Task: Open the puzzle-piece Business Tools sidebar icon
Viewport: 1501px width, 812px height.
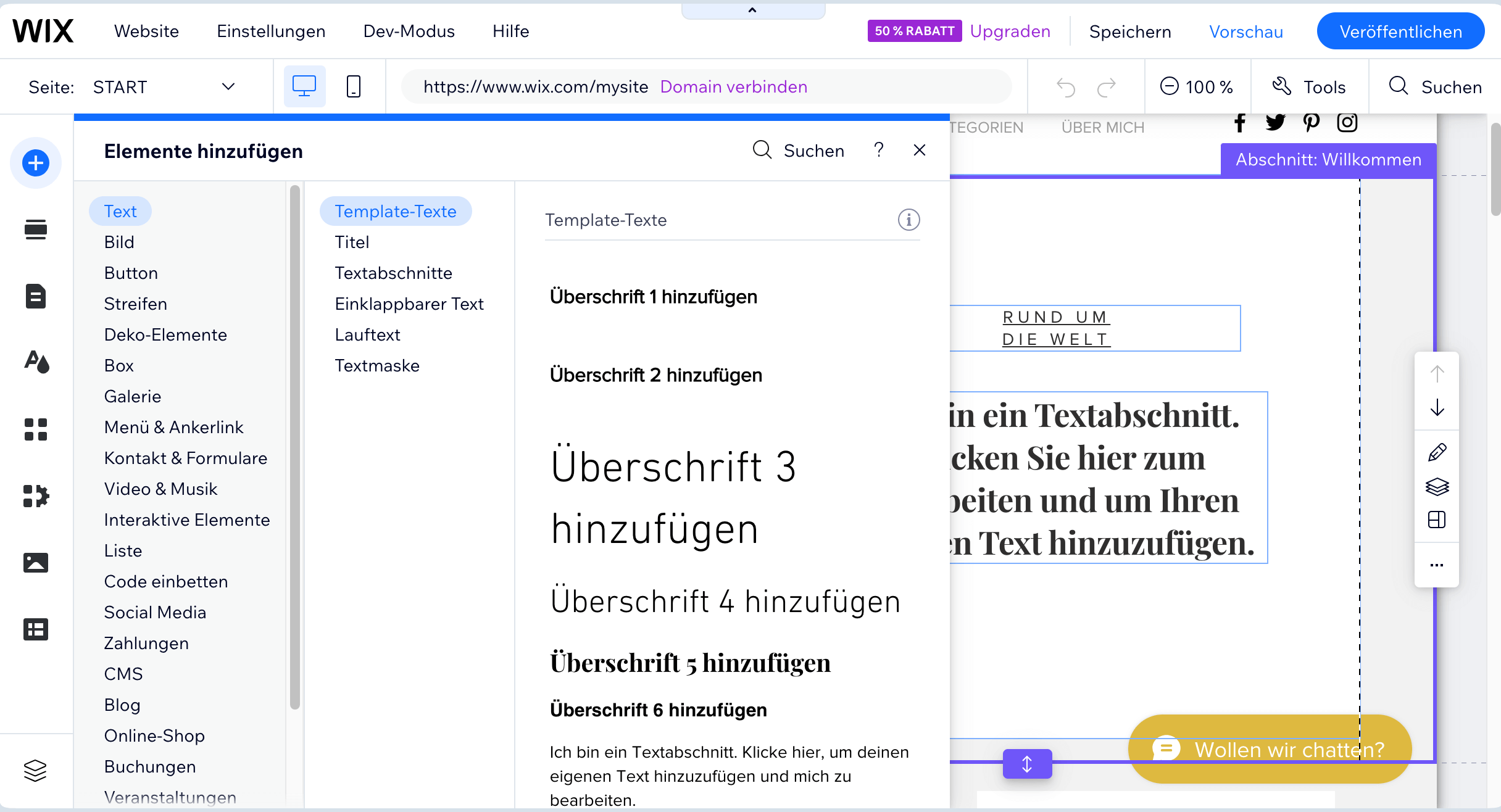Action: click(36, 496)
